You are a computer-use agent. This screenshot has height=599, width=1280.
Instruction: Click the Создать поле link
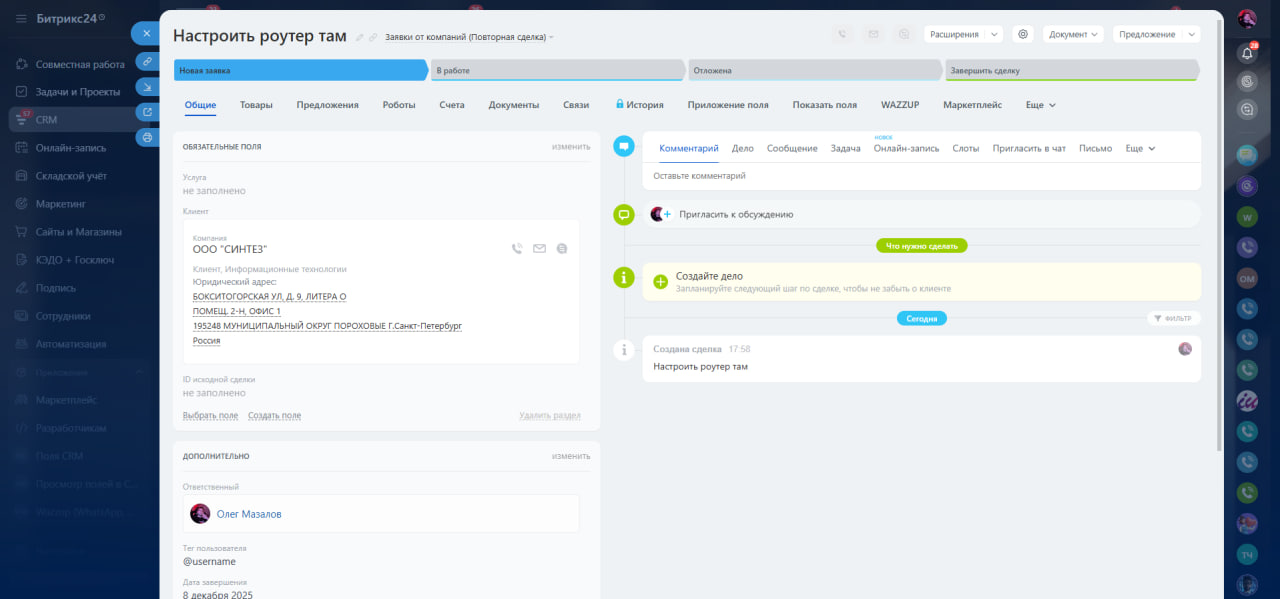click(x=274, y=416)
